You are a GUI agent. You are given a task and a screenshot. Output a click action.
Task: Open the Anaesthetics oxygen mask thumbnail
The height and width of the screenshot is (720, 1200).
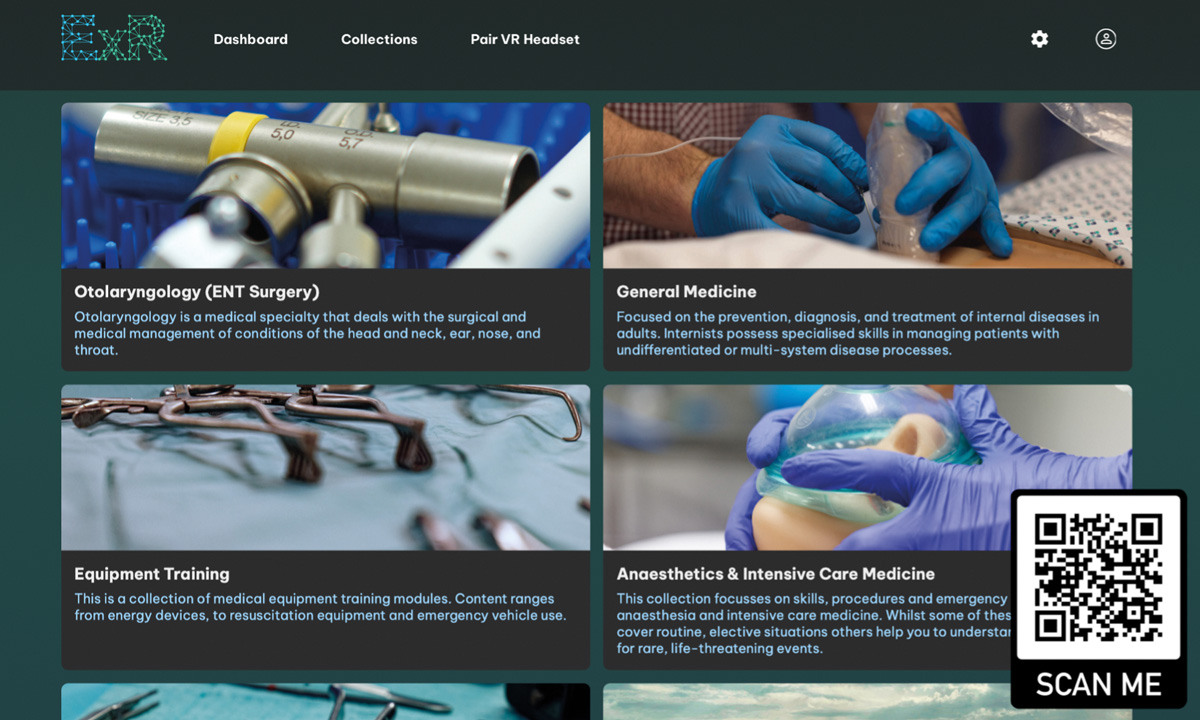[806, 467]
